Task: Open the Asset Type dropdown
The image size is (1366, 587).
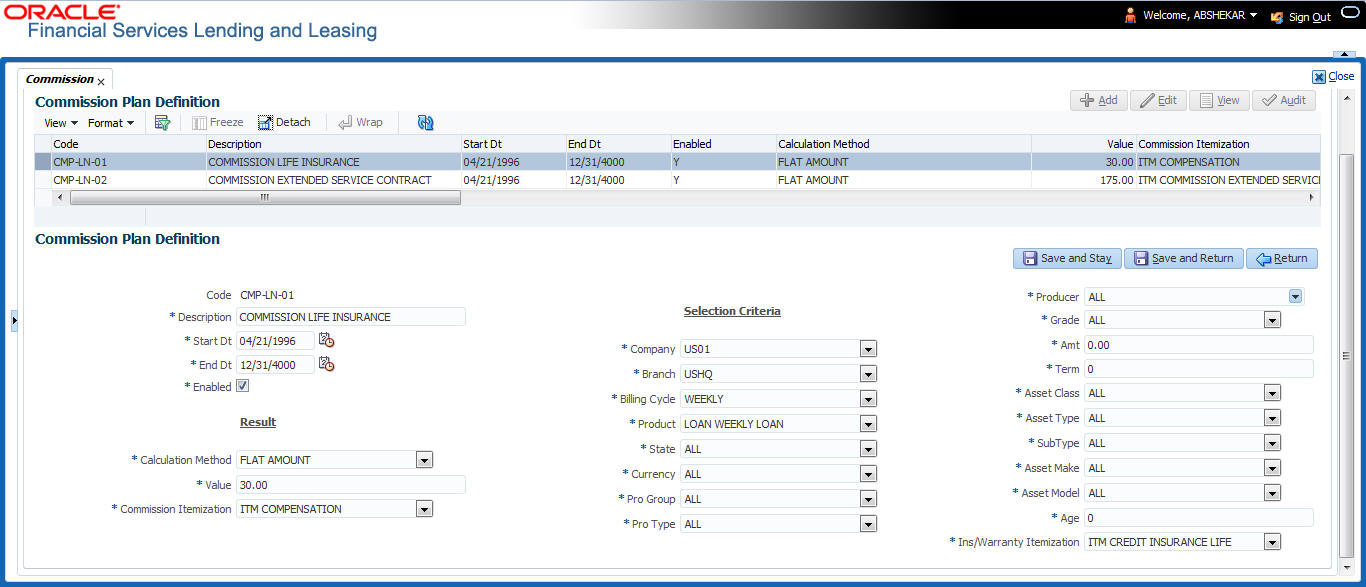Action: pyautogui.click(x=1272, y=418)
